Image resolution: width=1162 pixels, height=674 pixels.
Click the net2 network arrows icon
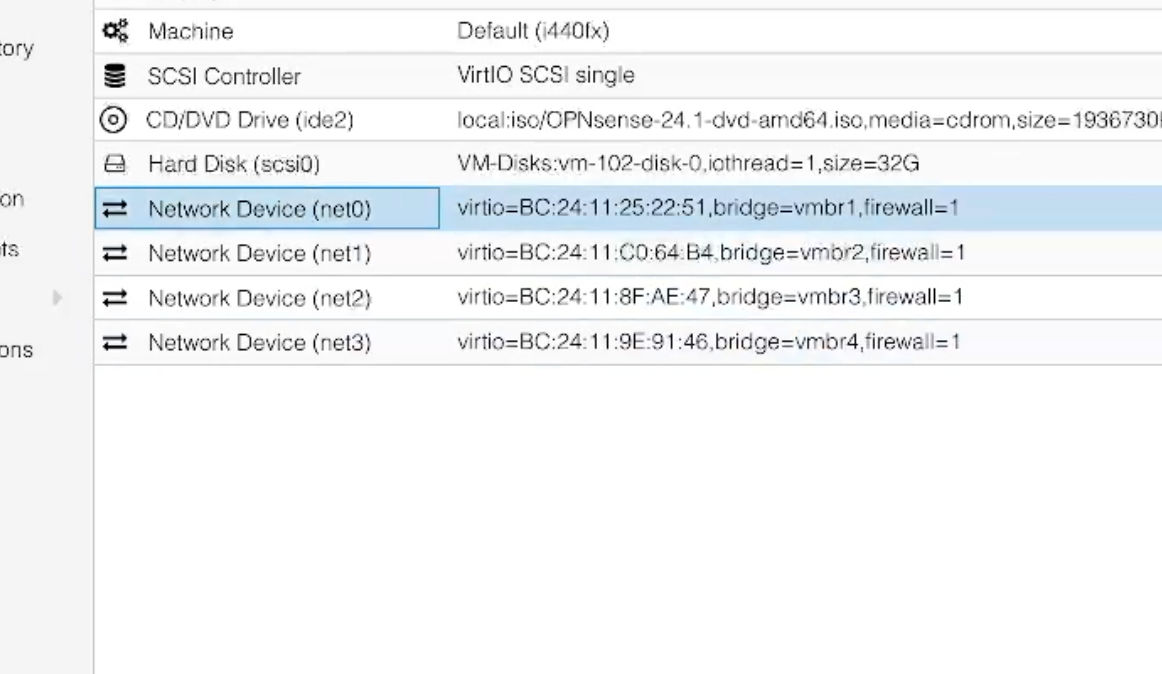point(114,298)
